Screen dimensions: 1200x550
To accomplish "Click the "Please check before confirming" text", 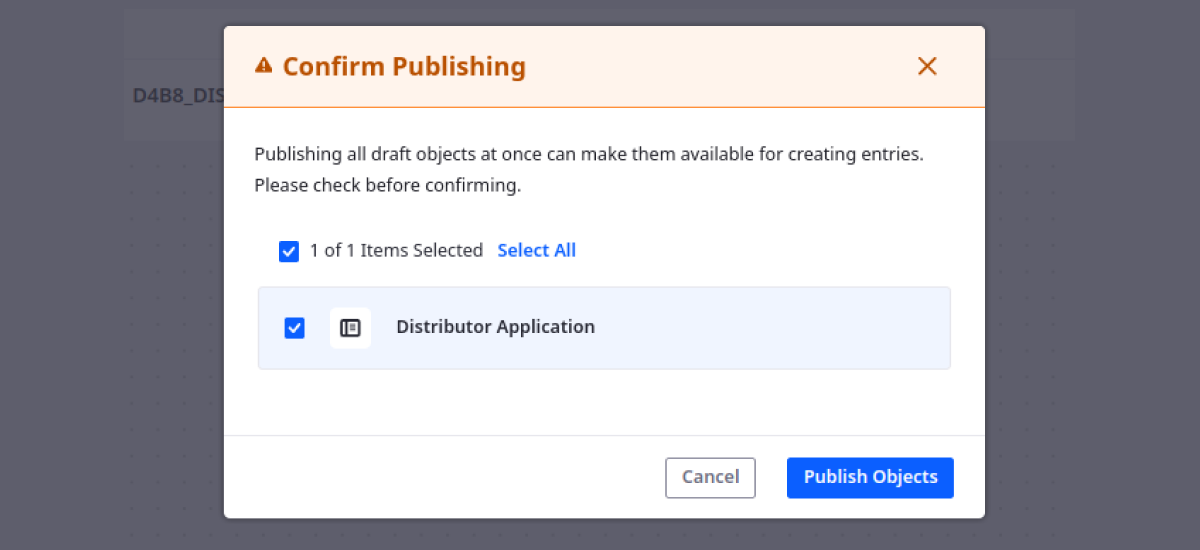I will click(x=387, y=186).
